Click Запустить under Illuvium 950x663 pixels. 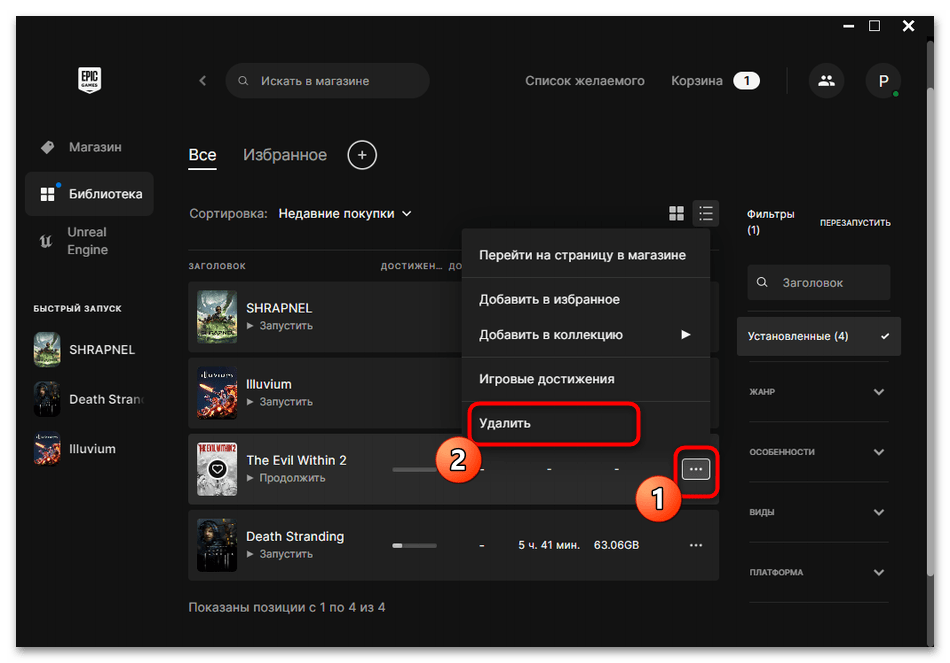[x=280, y=402]
